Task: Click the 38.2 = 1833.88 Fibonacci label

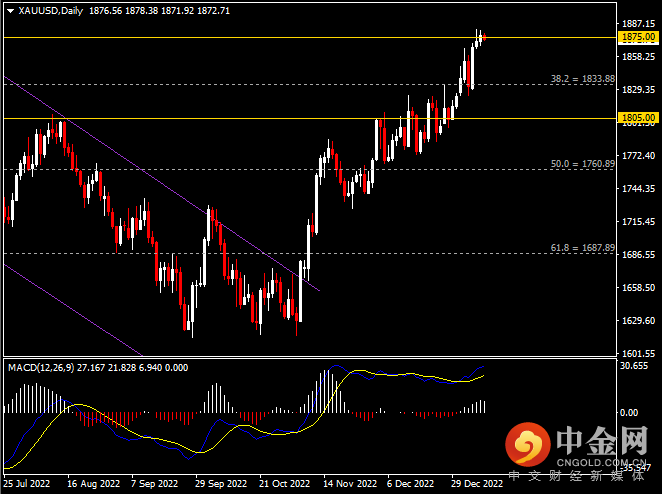Action: click(582, 78)
